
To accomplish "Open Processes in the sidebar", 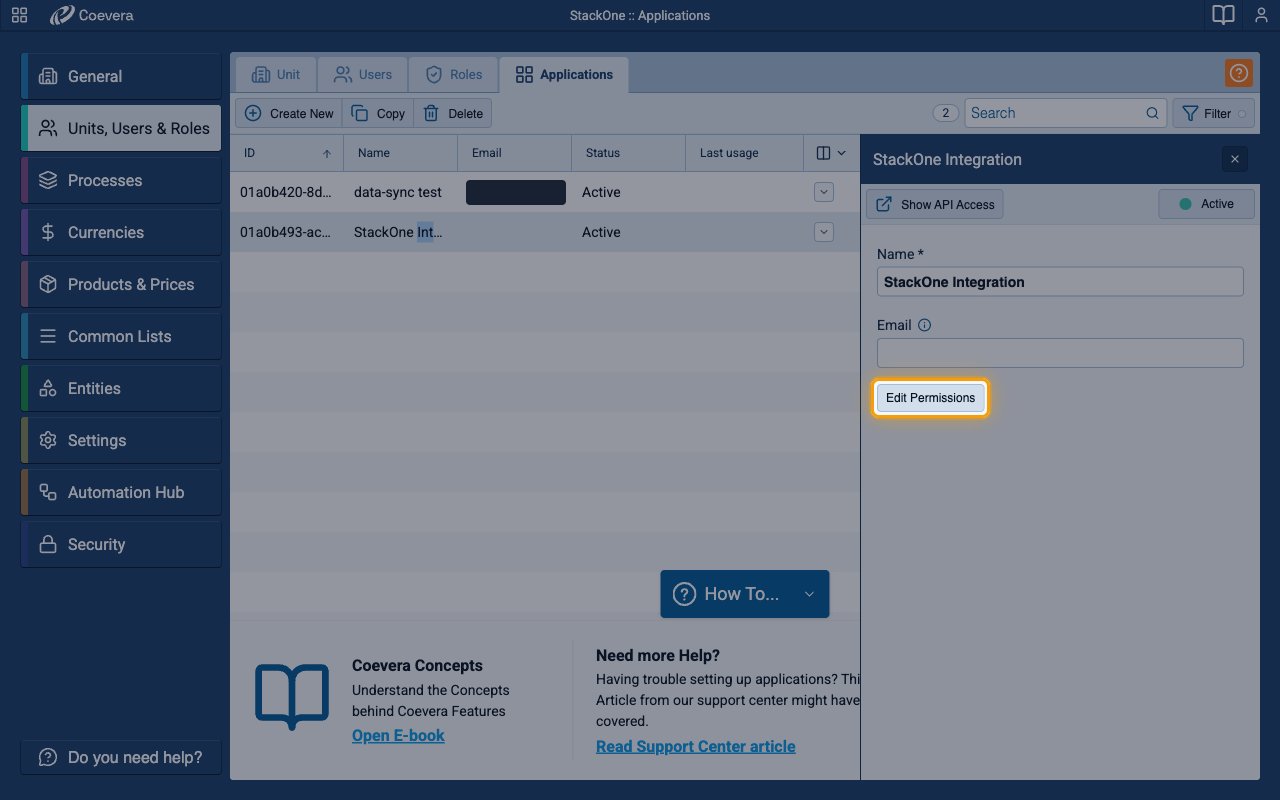I will (x=121, y=180).
